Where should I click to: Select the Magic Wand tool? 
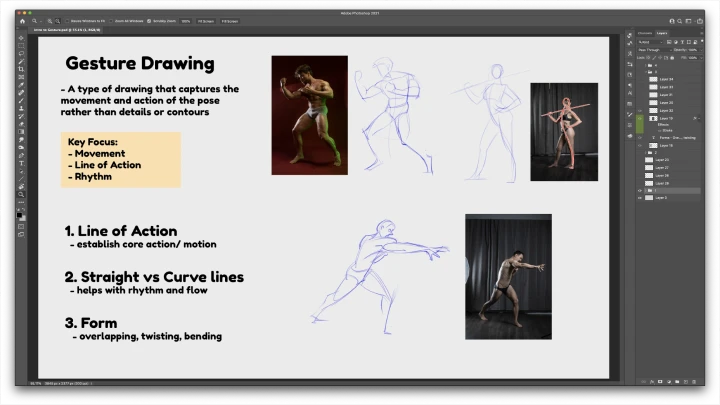(21, 62)
